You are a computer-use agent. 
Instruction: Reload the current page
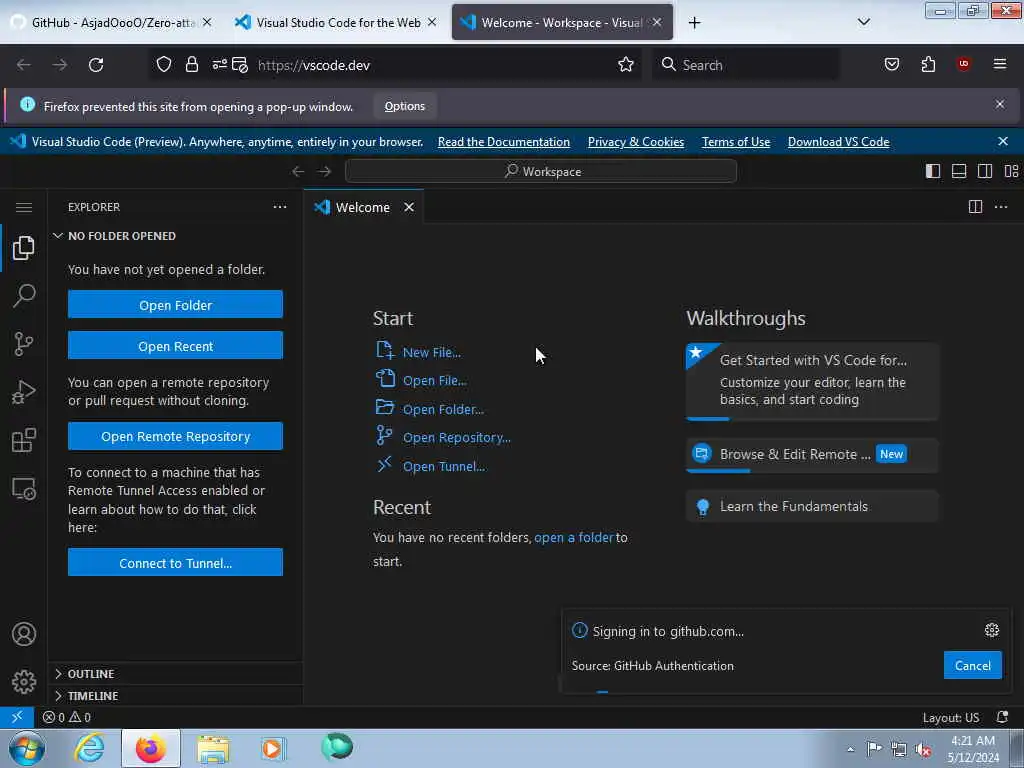(96, 65)
